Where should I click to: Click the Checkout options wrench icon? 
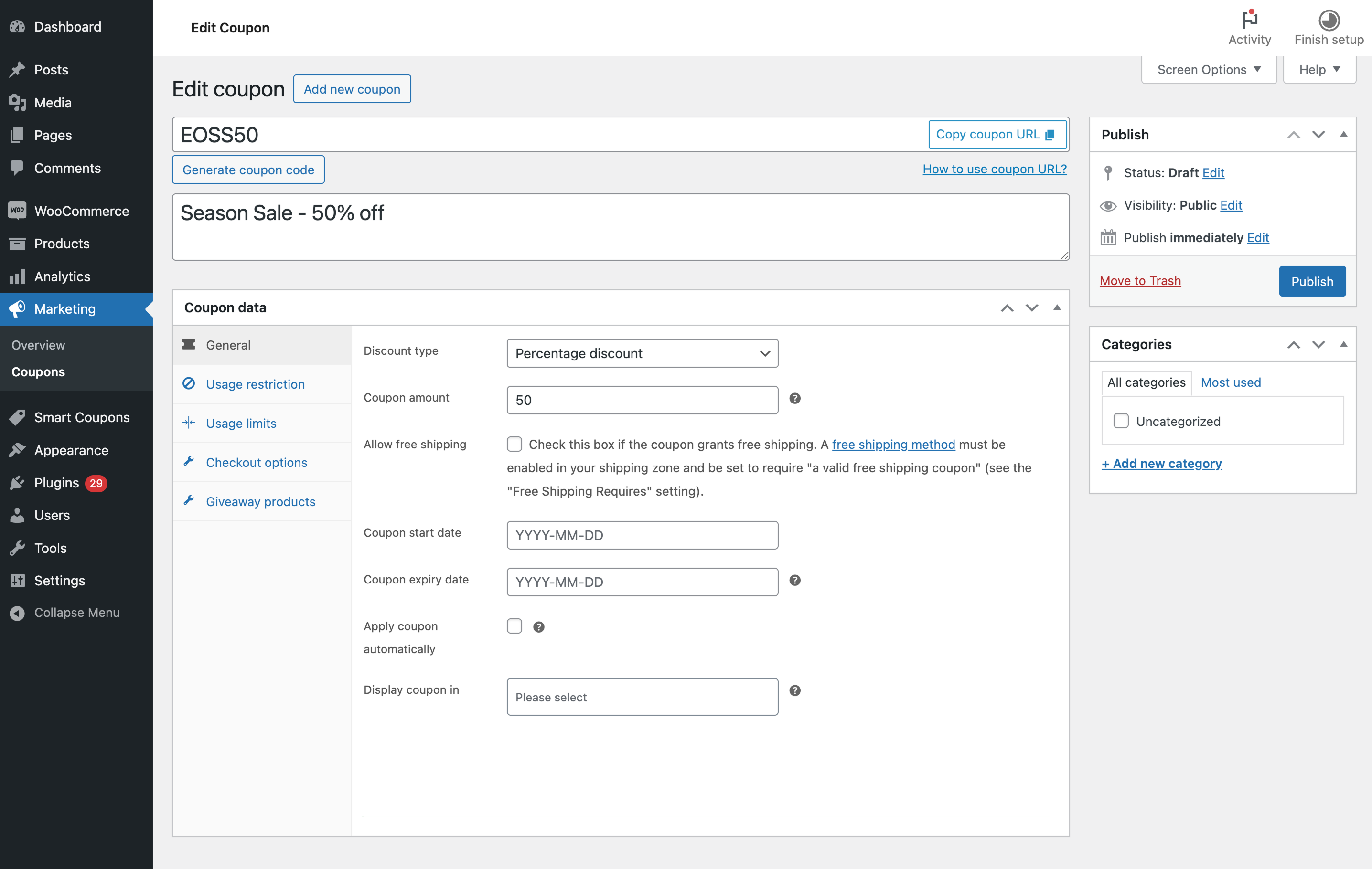tap(189, 461)
